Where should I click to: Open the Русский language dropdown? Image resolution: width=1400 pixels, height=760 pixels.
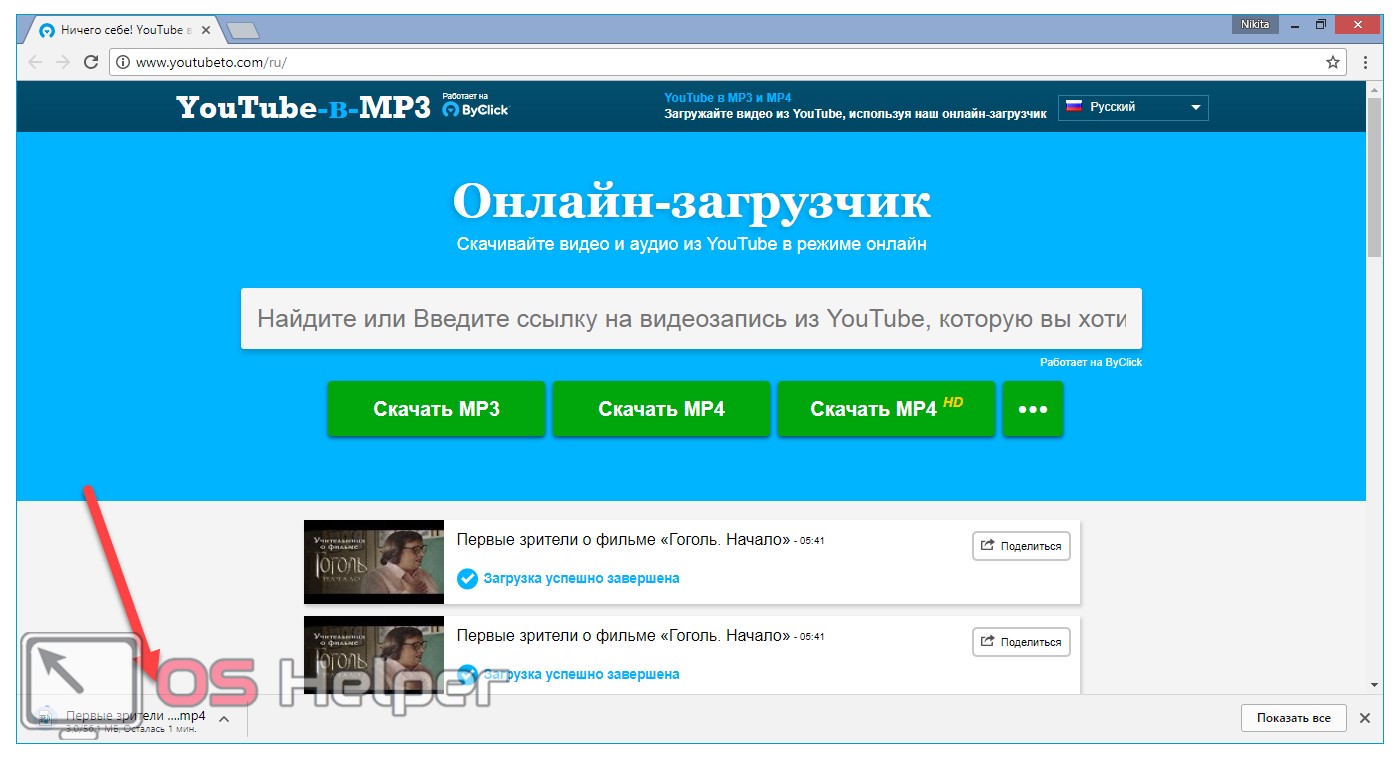pyautogui.click(x=1133, y=107)
